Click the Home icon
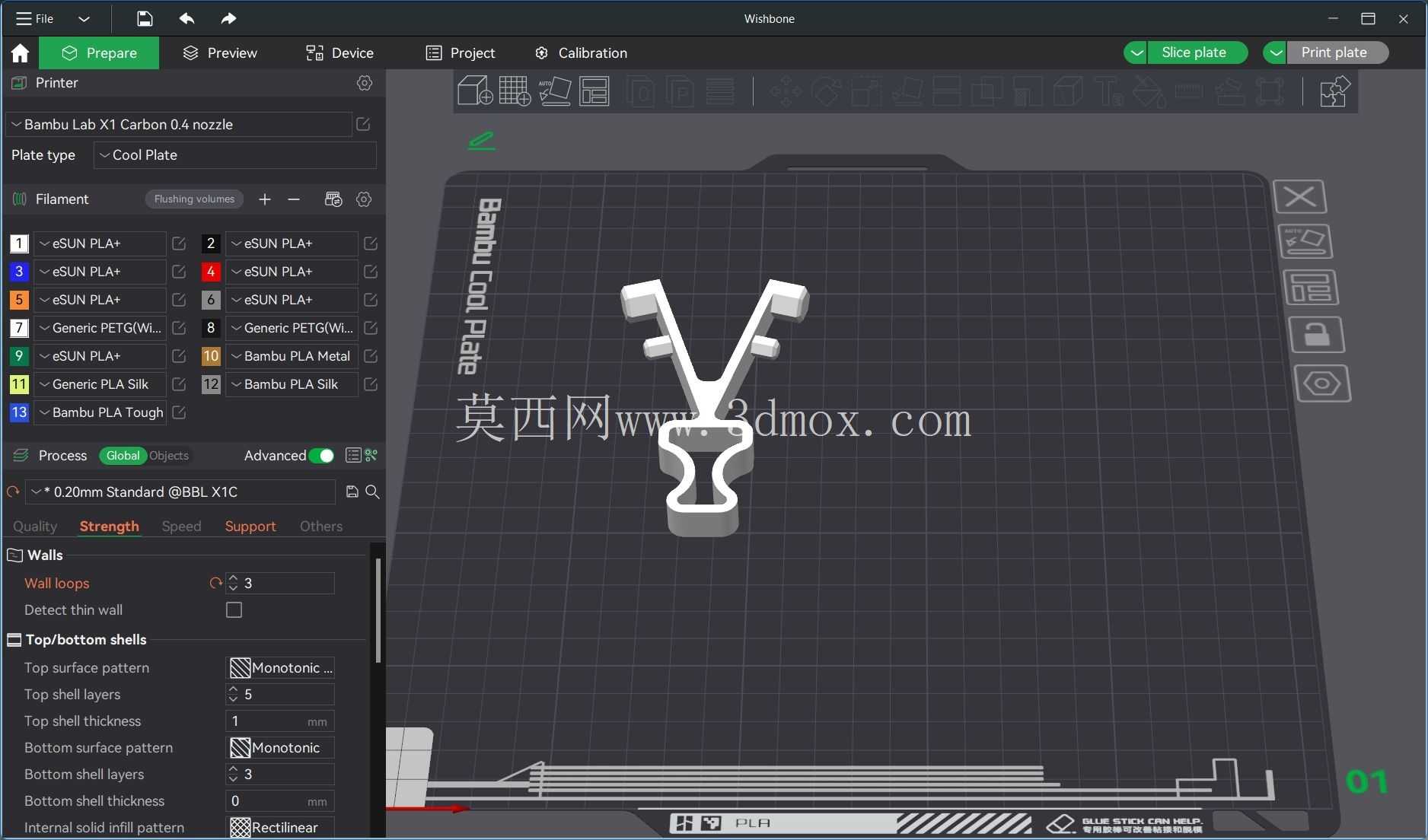The image size is (1428, 840). click(x=20, y=53)
